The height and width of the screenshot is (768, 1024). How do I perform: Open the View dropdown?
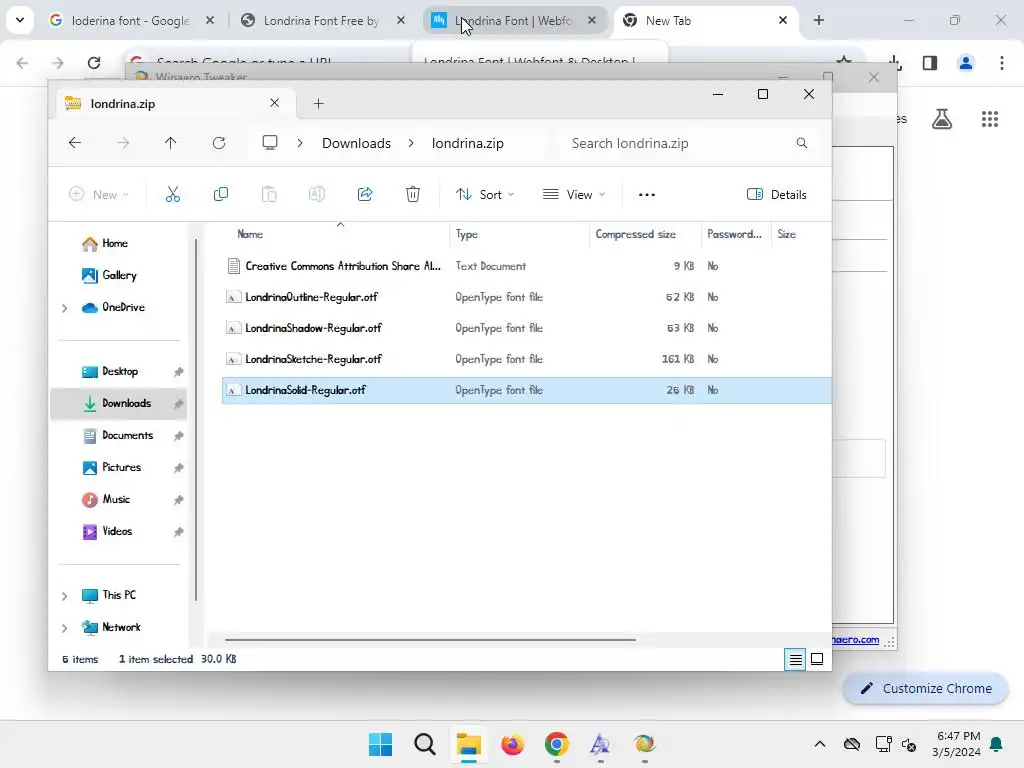(x=574, y=195)
